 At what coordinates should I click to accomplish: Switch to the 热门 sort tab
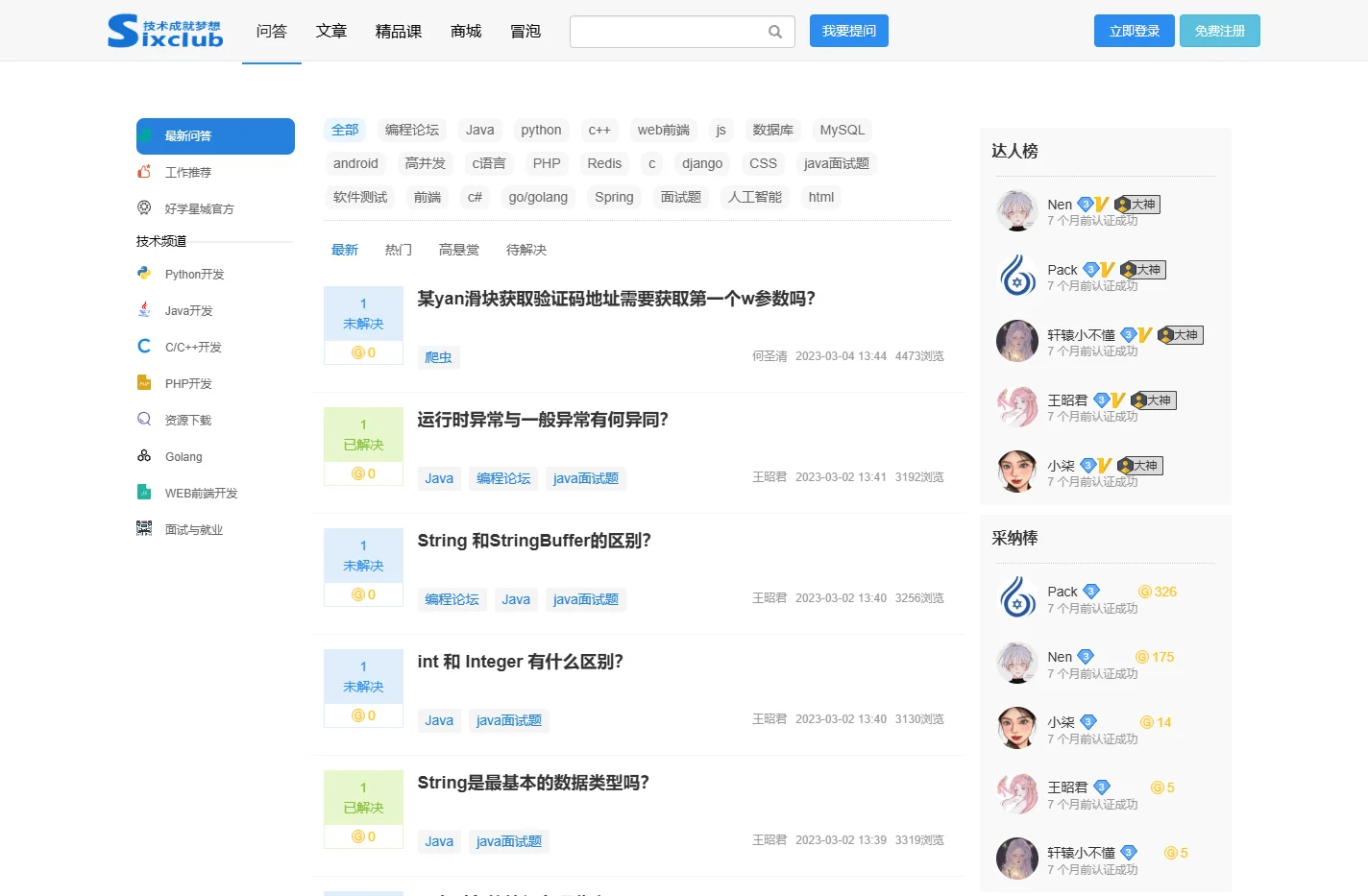399,250
